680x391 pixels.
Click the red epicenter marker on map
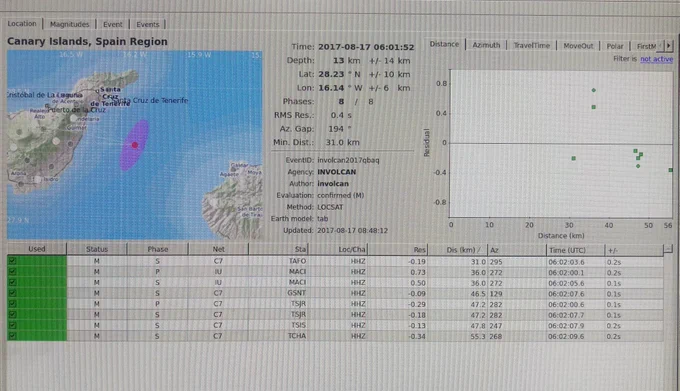pyautogui.click(x=135, y=145)
